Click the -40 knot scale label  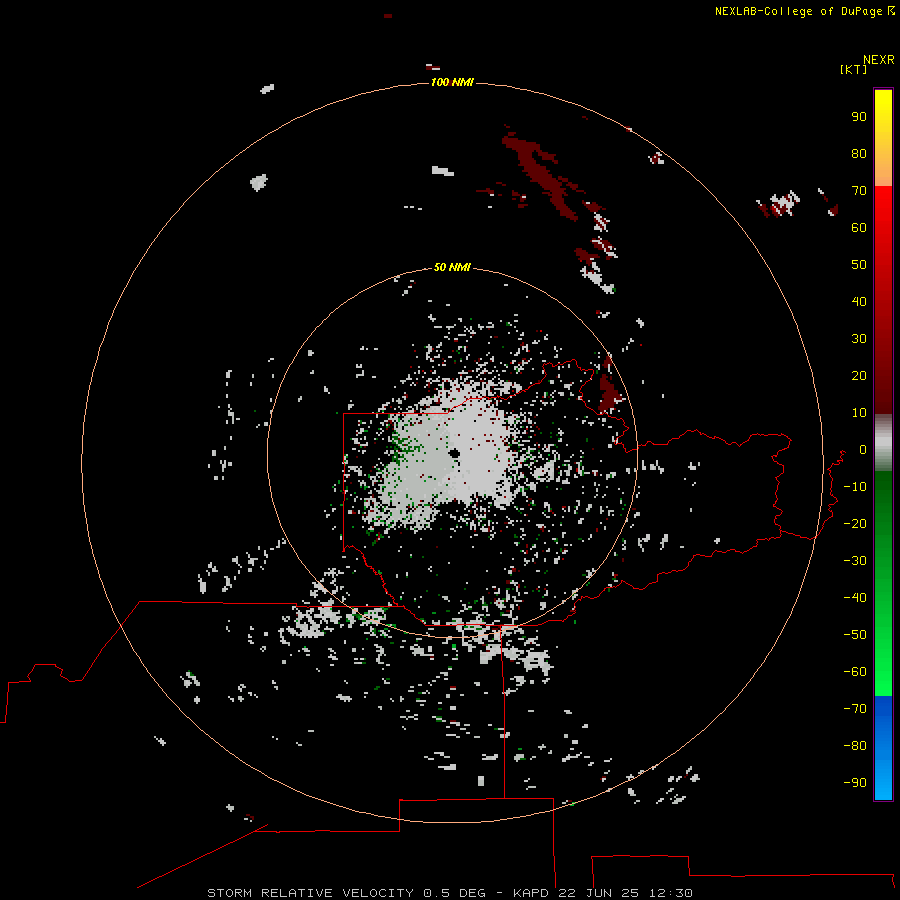(x=855, y=598)
